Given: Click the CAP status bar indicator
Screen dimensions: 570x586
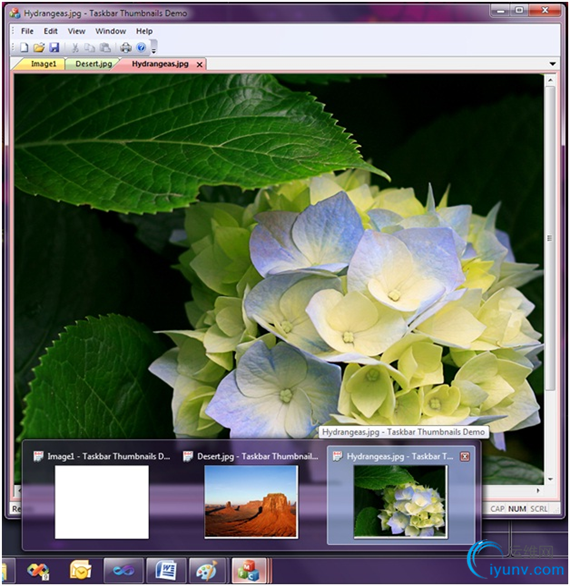Looking at the screenshot, I should [497, 509].
